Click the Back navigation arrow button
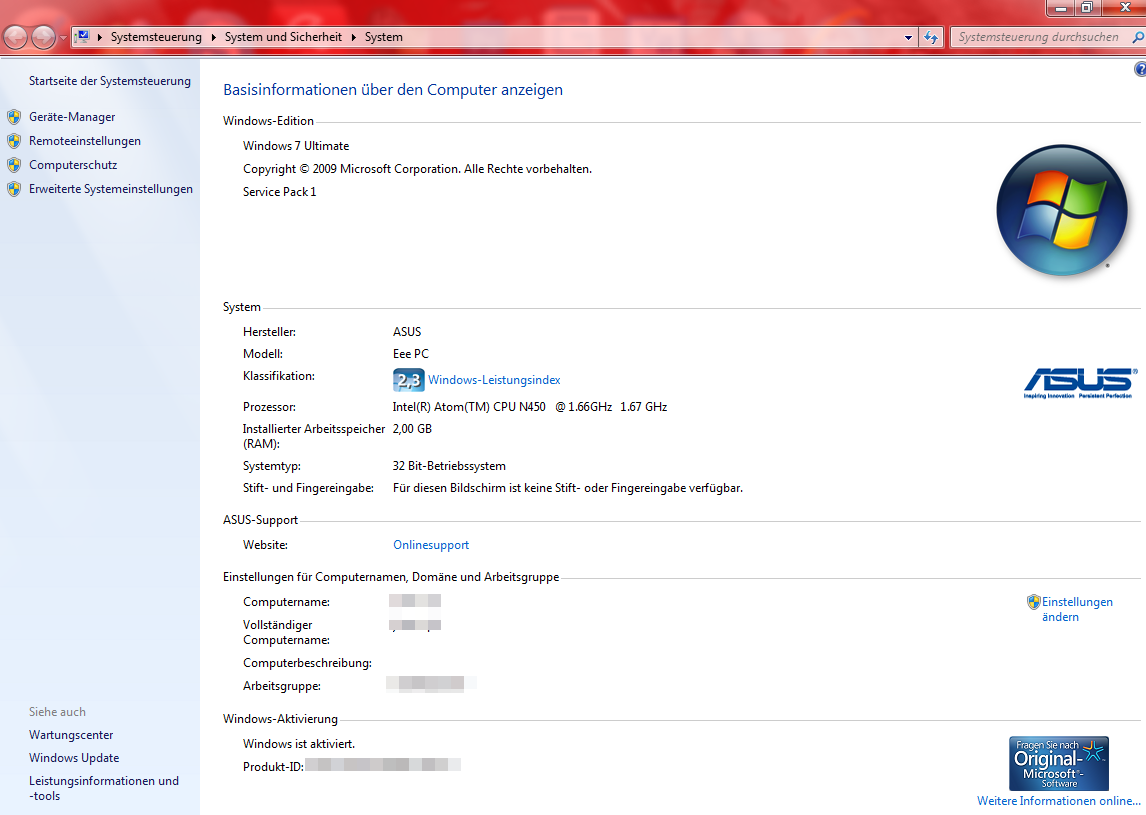 15,37
